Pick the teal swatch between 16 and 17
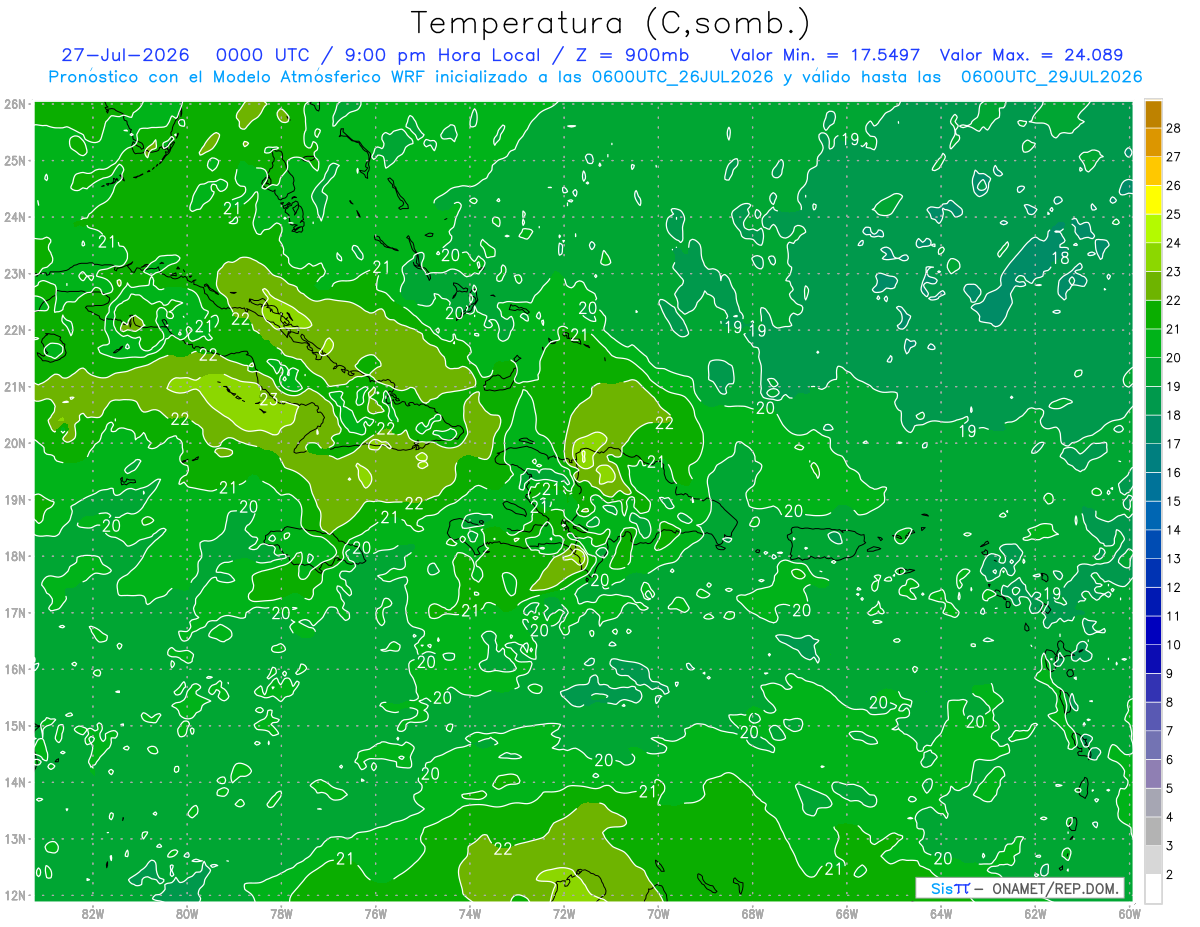Viewport: 1200px width, 927px height. [1153, 458]
